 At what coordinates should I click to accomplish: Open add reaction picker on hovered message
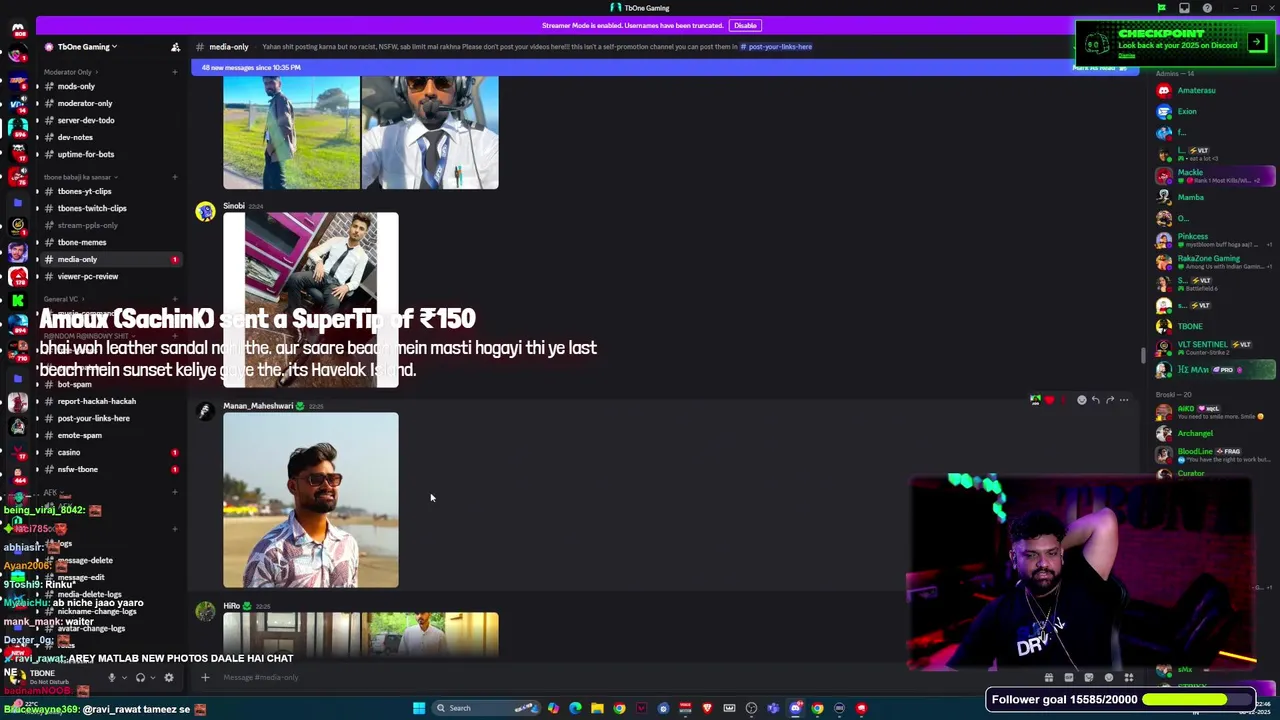click(1081, 400)
